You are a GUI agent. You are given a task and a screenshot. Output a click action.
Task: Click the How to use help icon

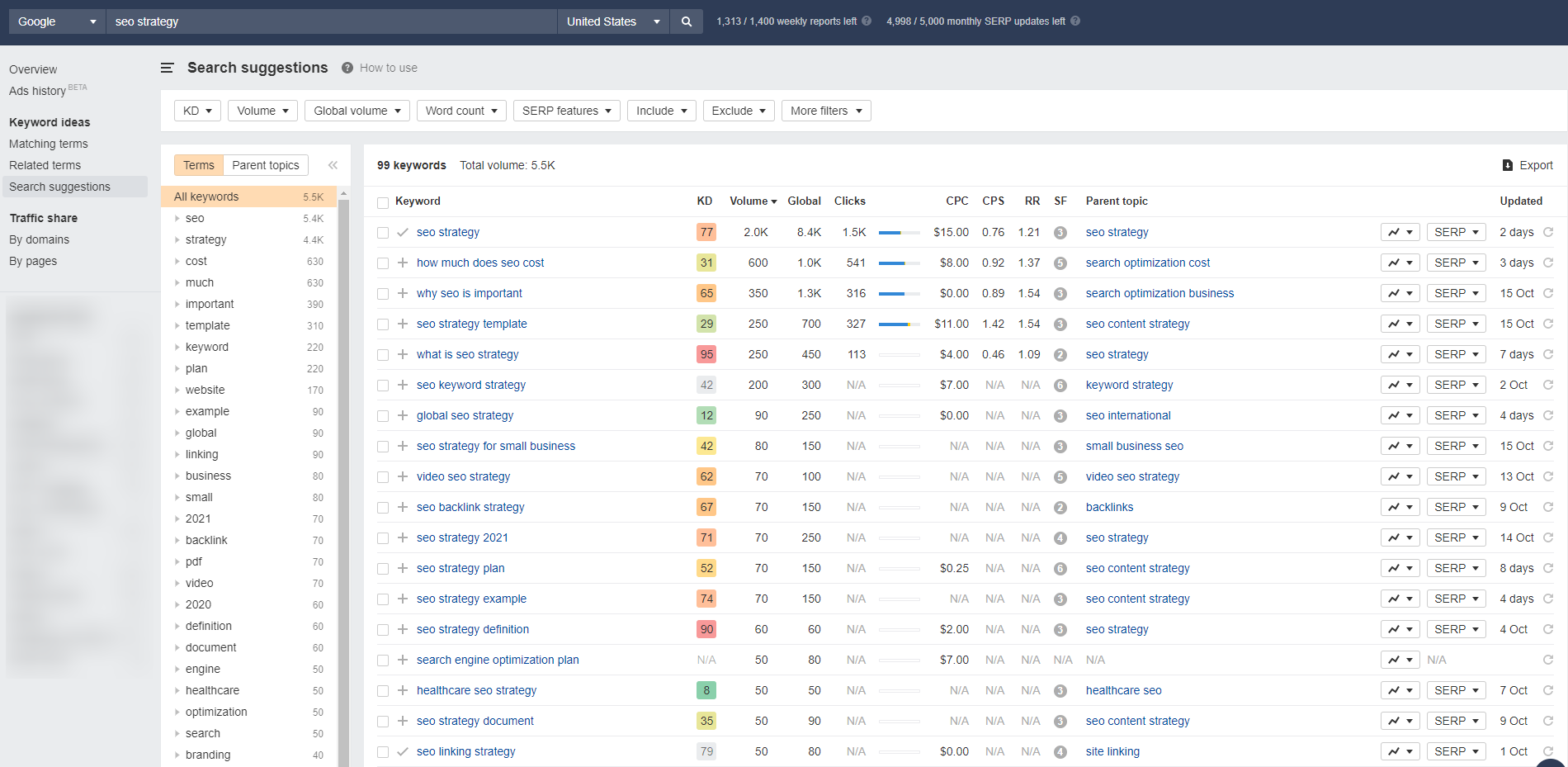click(x=347, y=68)
